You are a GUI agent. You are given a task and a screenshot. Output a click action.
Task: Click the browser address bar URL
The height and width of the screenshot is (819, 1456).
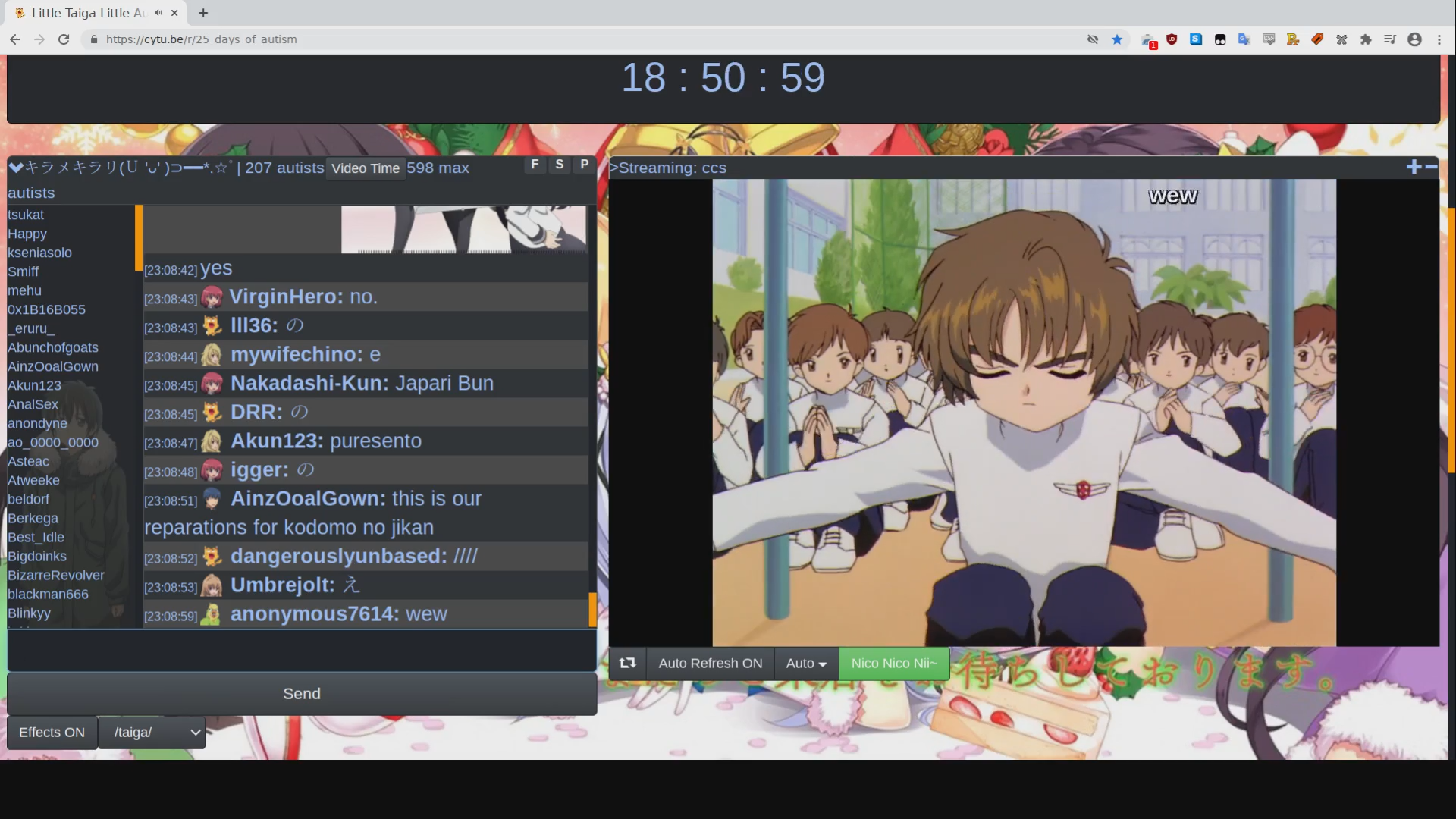pos(200,39)
